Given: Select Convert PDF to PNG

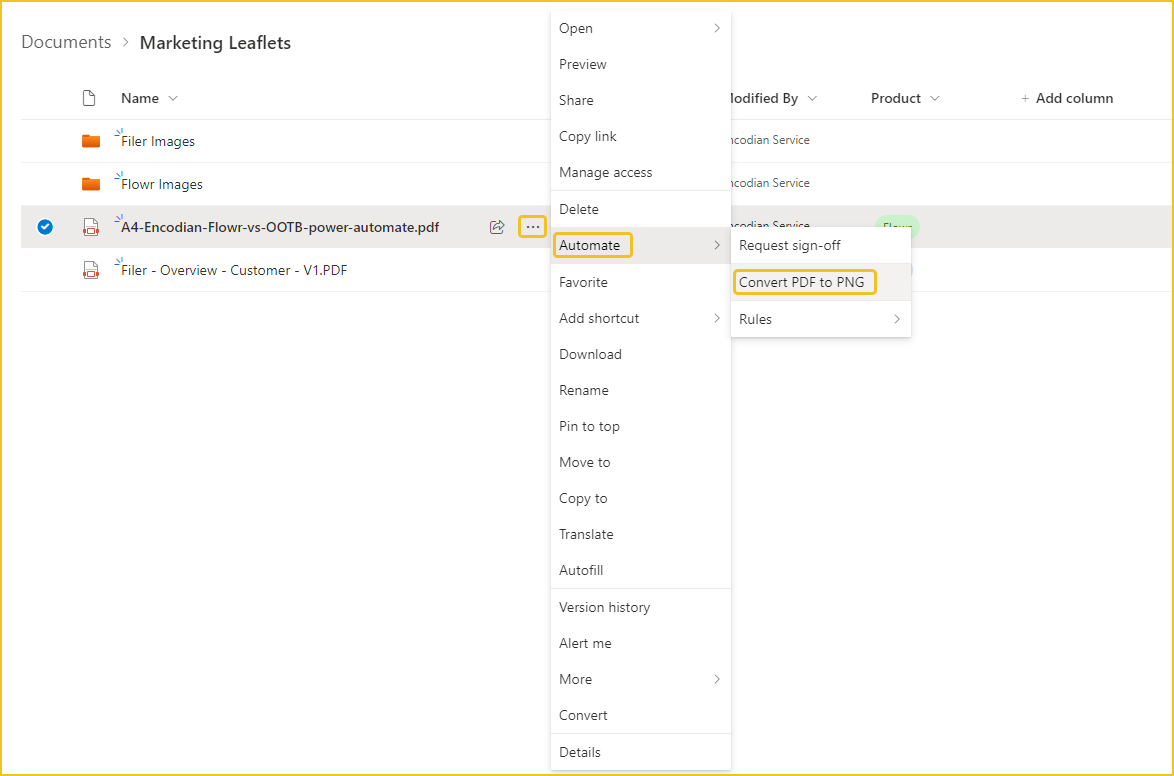Looking at the screenshot, I should (x=801, y=282).
